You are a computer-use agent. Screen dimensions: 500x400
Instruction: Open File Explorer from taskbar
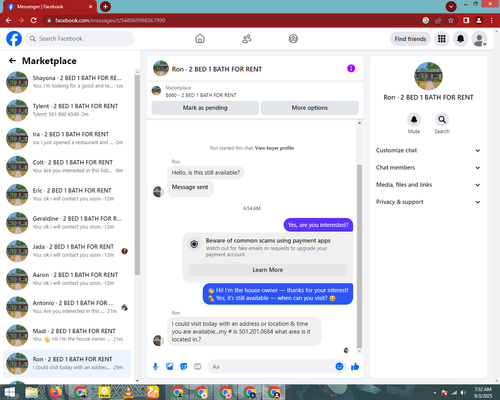point(32,392)
